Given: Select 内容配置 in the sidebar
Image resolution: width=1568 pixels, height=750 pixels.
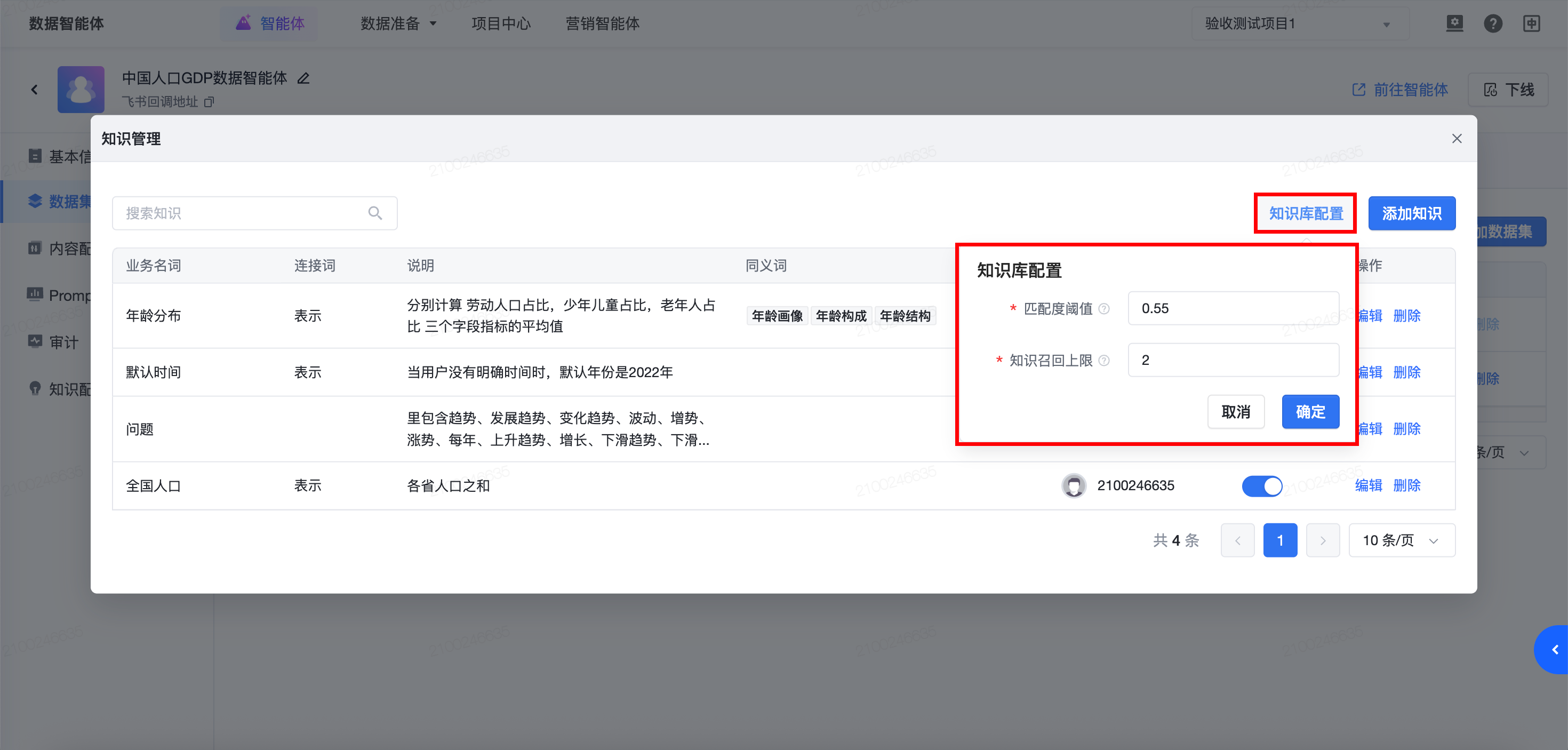Looking at the screenshot, I should tap(60, 249).
